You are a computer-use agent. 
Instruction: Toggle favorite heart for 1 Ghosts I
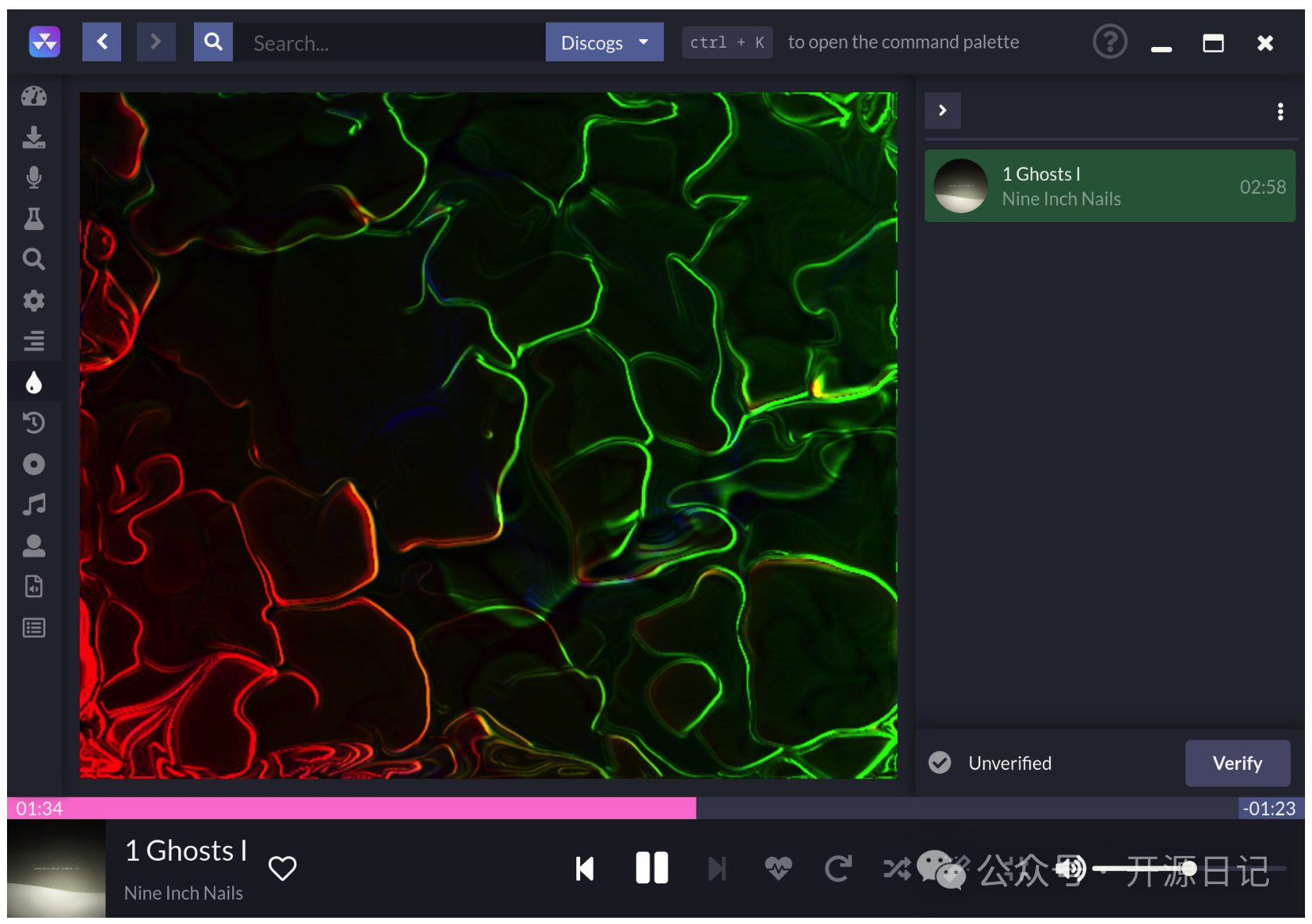pyautogui.click(x=282, y=868)
